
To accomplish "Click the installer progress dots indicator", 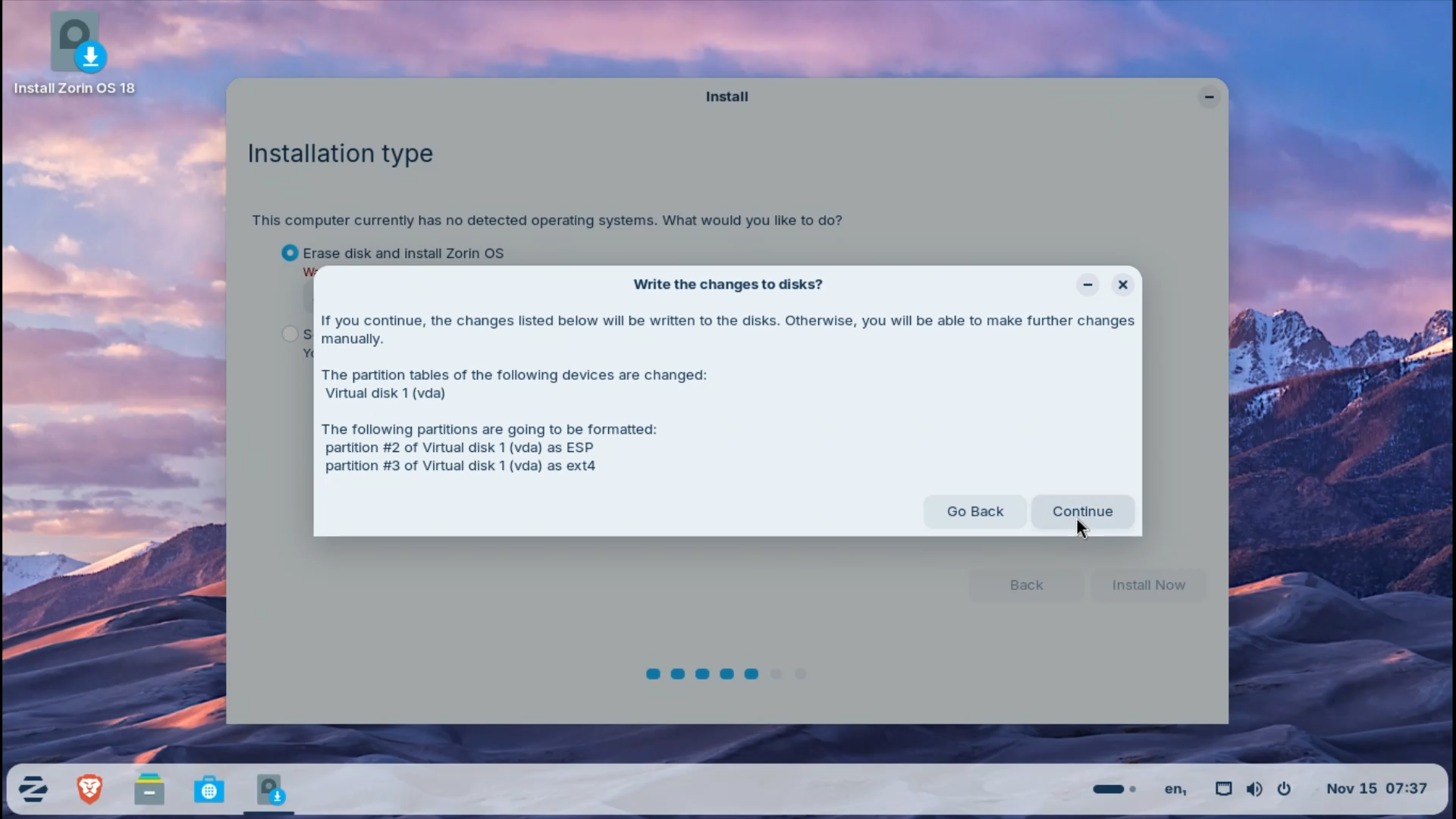I will [x=726, y=673].
